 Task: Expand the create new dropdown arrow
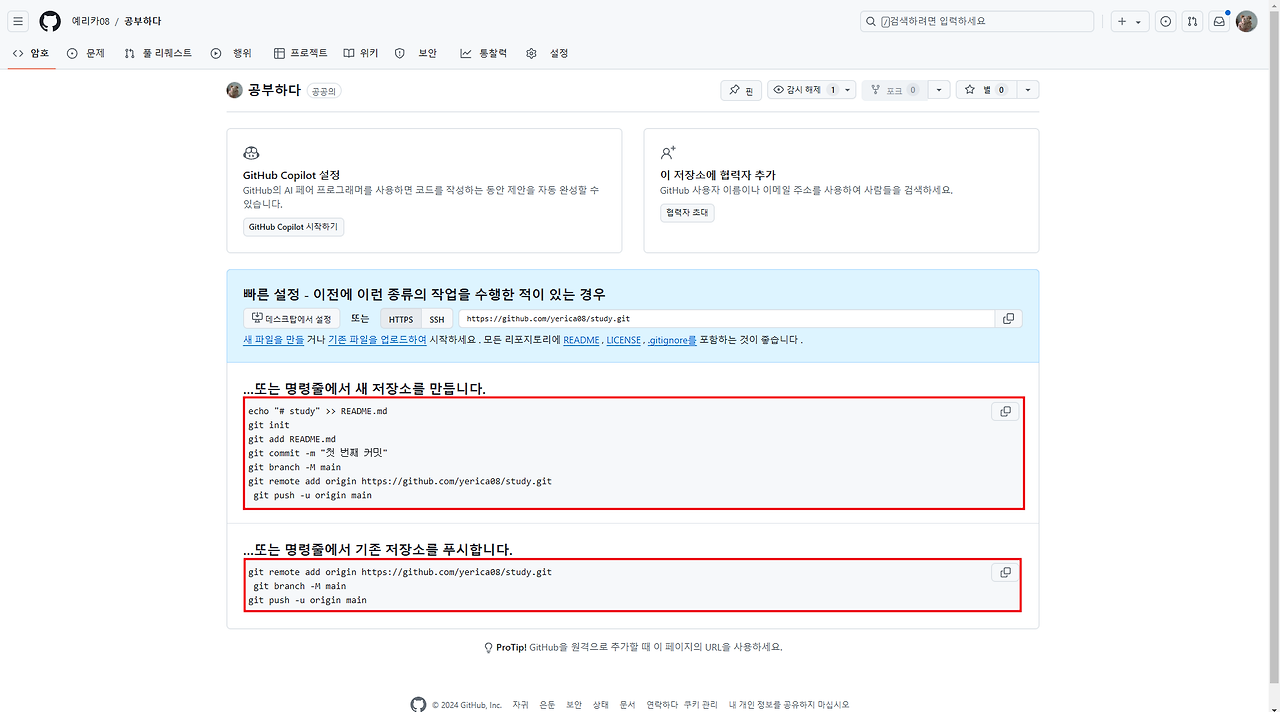pos(1138,21)
